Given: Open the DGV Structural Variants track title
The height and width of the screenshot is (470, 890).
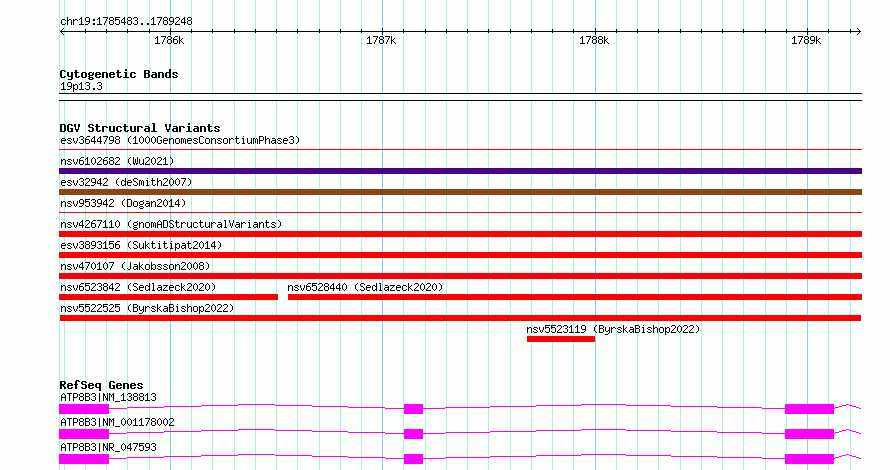Looking at the screenshot, I should tap(140, 128).
